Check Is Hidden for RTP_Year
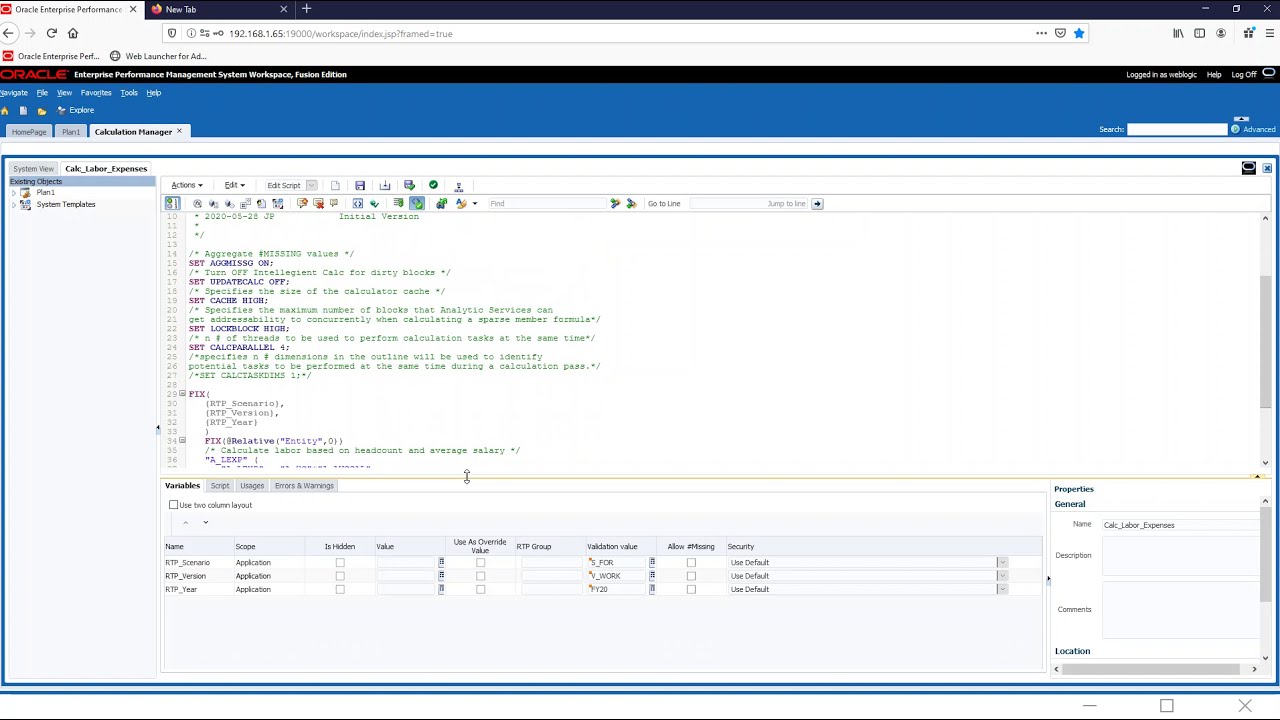The image size is (1280, 720). (x=340, y=589)
